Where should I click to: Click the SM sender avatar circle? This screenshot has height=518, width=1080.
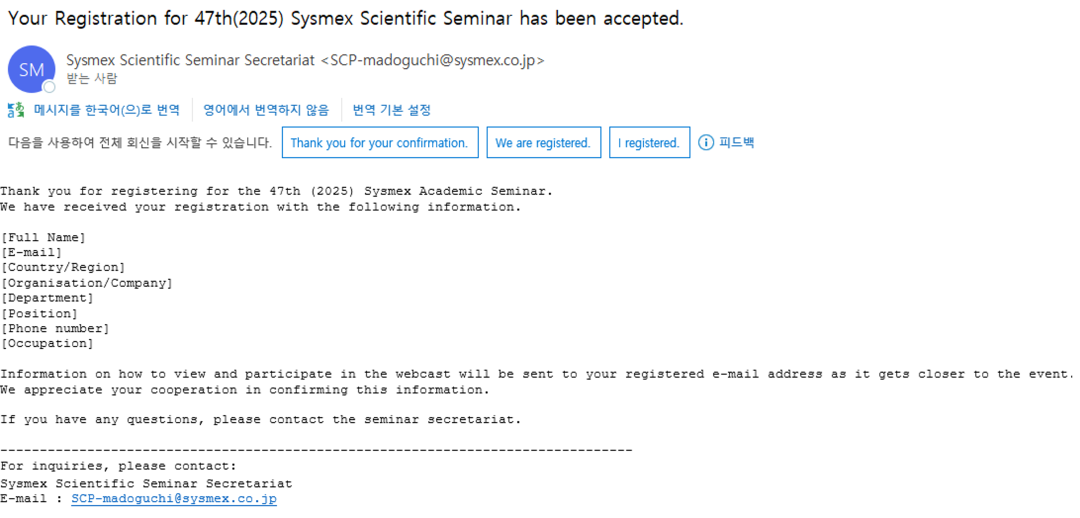pos(31,69)
